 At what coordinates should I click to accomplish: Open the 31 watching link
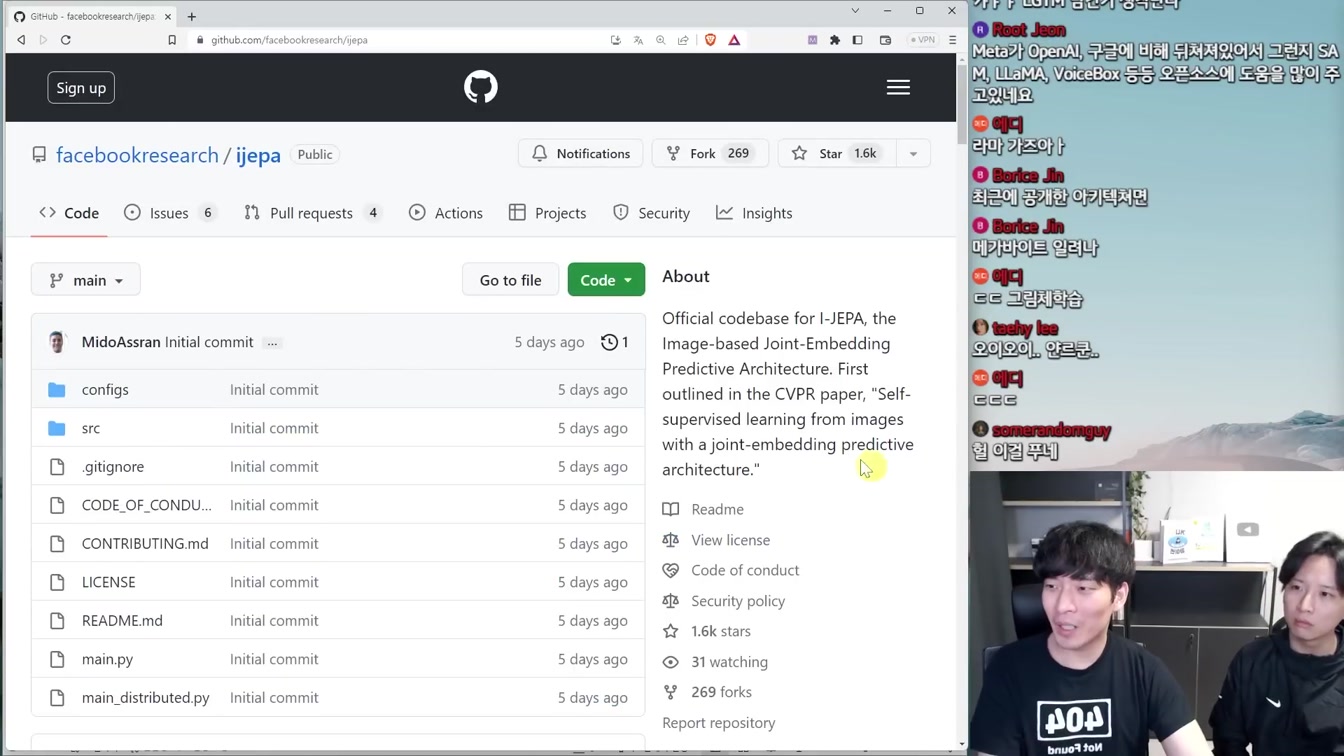click(729, 662)
